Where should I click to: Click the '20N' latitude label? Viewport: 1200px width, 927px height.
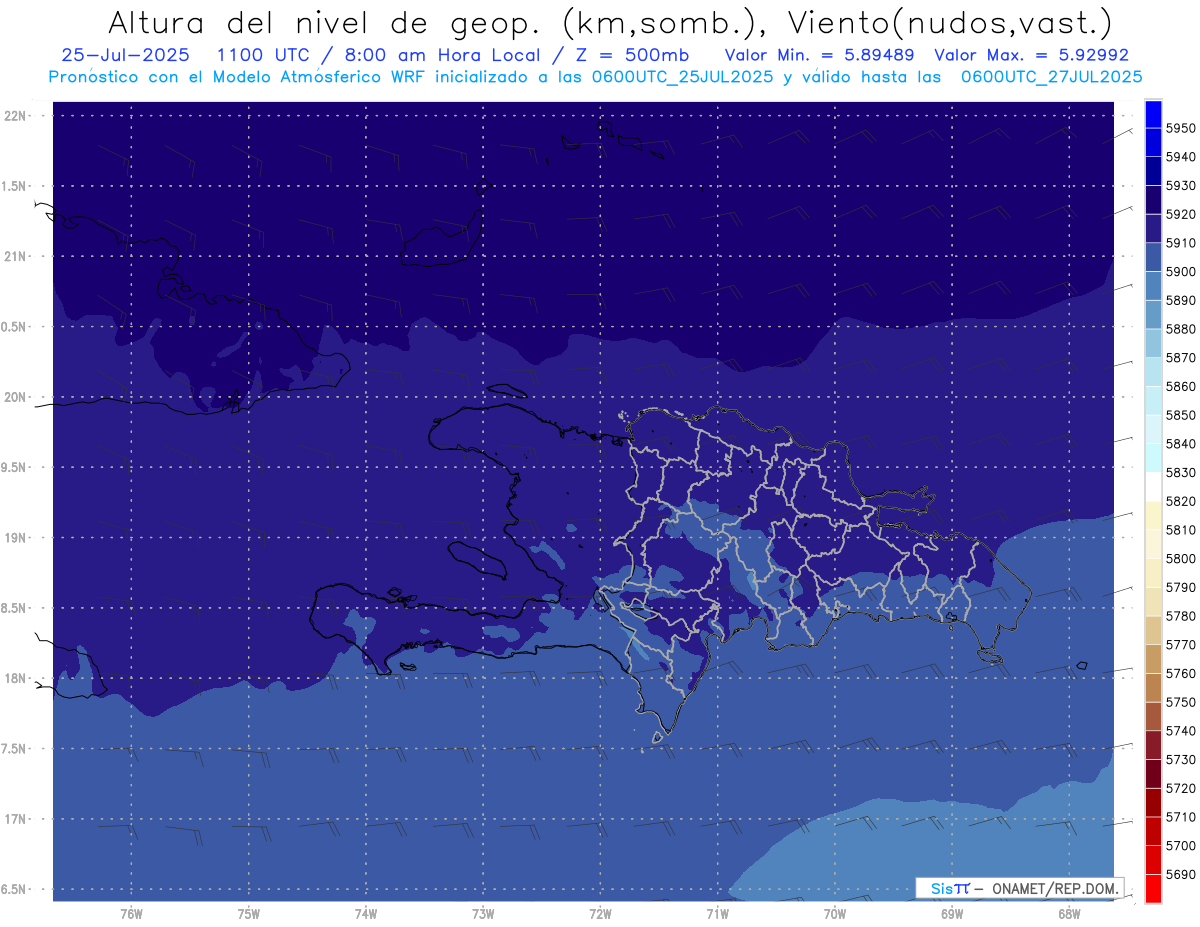(x=16, y=397)
